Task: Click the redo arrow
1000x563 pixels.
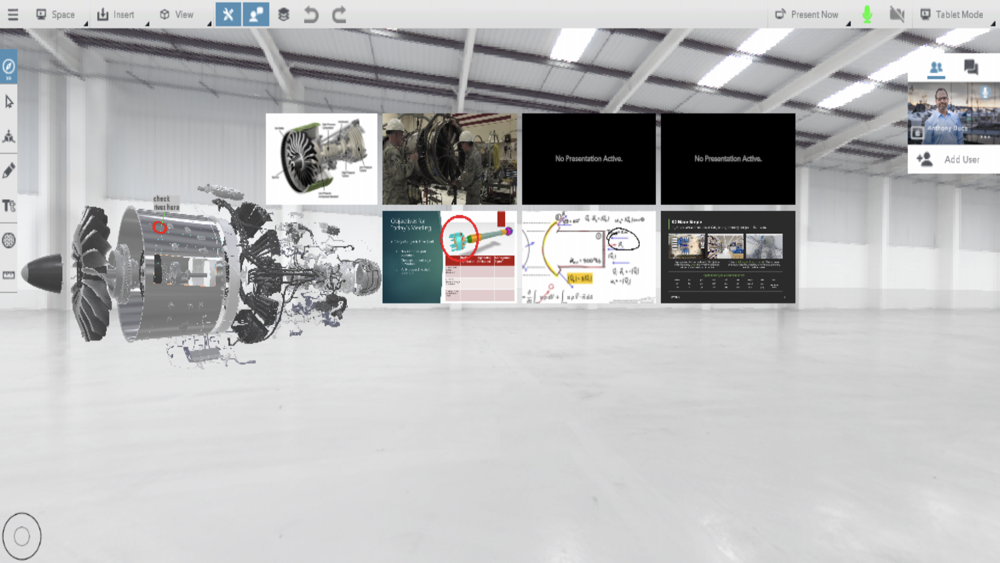Action: pyautogui.click(x=339, y=14)
